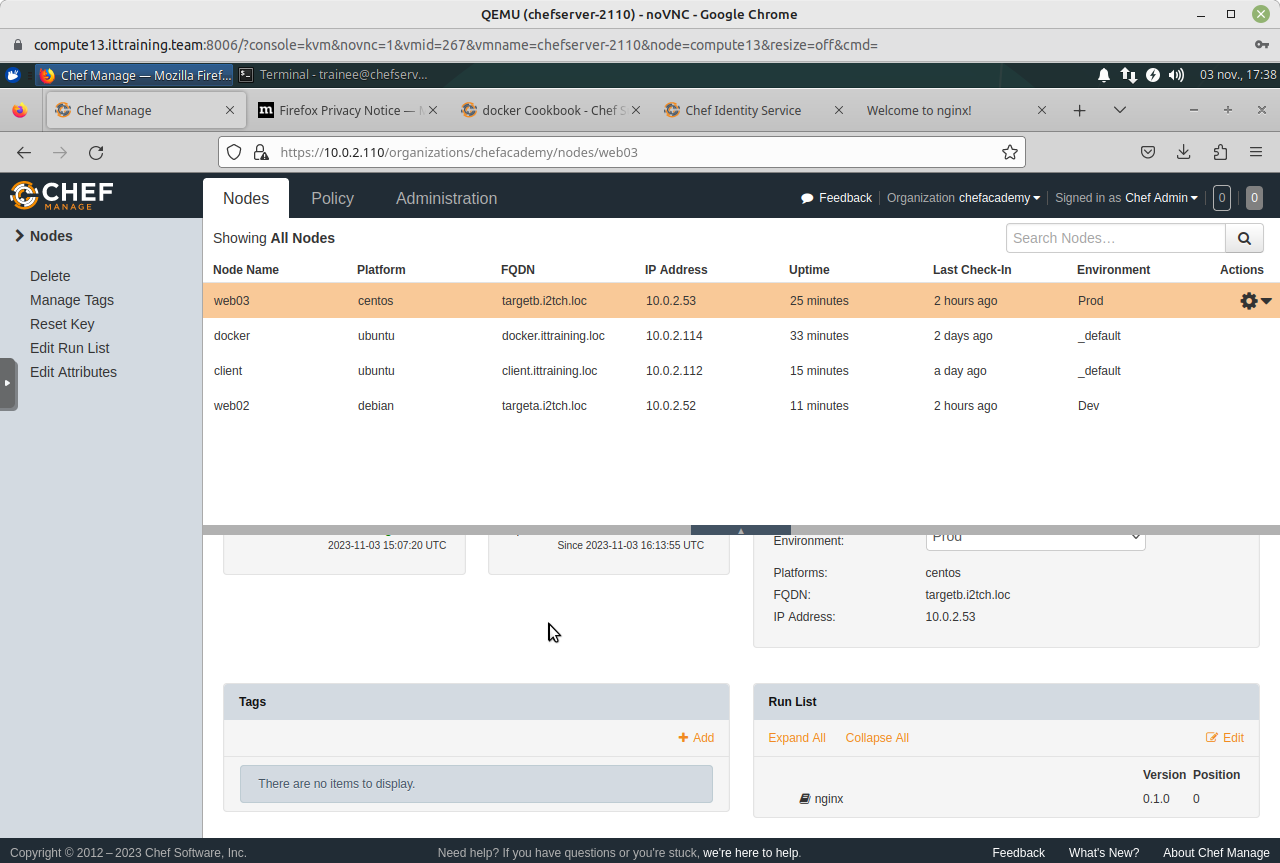
Task: Open the Firefox hamburger menu
Action: pyautogui.click(x=1256, y=152)
